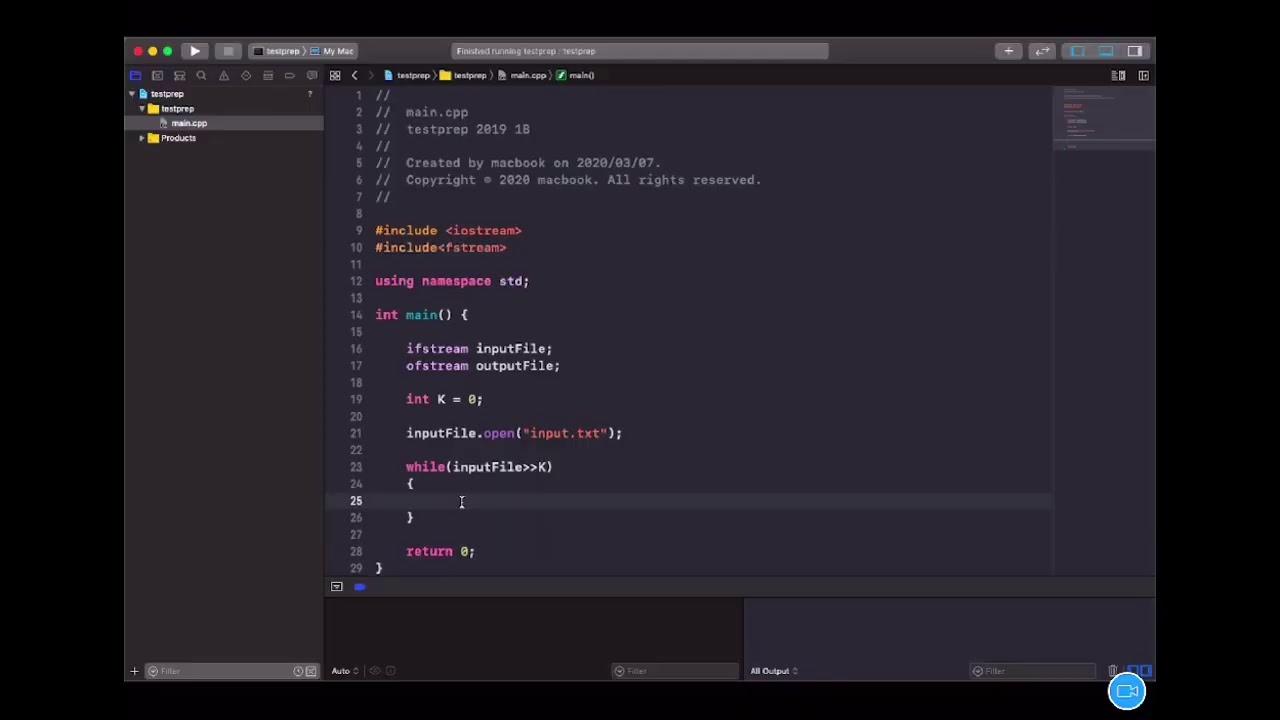Show only recently modified files
Image resolution: width=1280 pixels, height=720 pixels.
pyautogui.click(x=298, y=671)
